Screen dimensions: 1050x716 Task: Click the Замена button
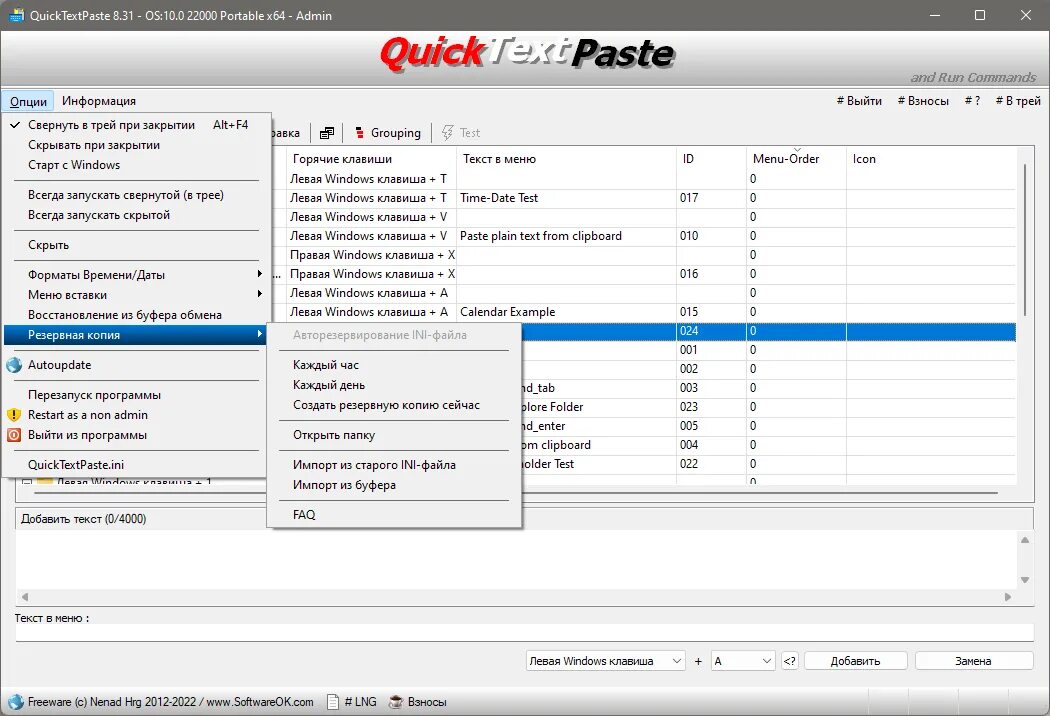(973, 660)
